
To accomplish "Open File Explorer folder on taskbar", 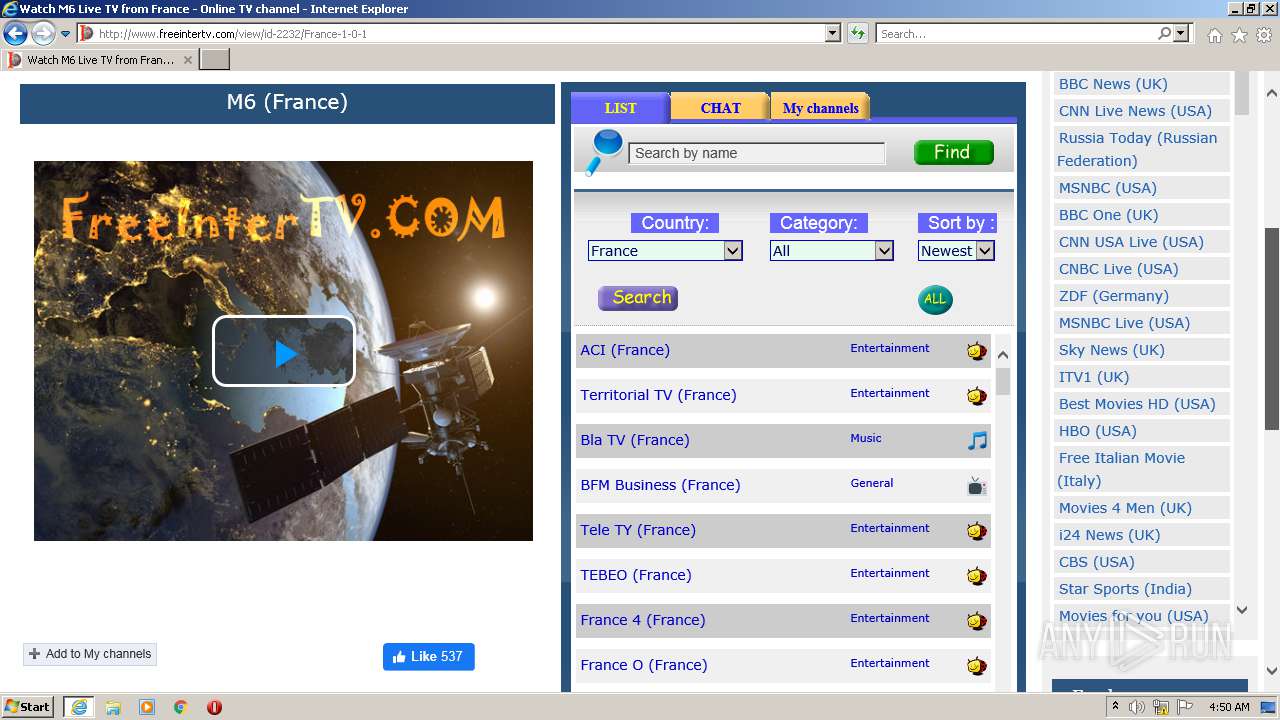I will pyautogui.click(x=113, y=707).
